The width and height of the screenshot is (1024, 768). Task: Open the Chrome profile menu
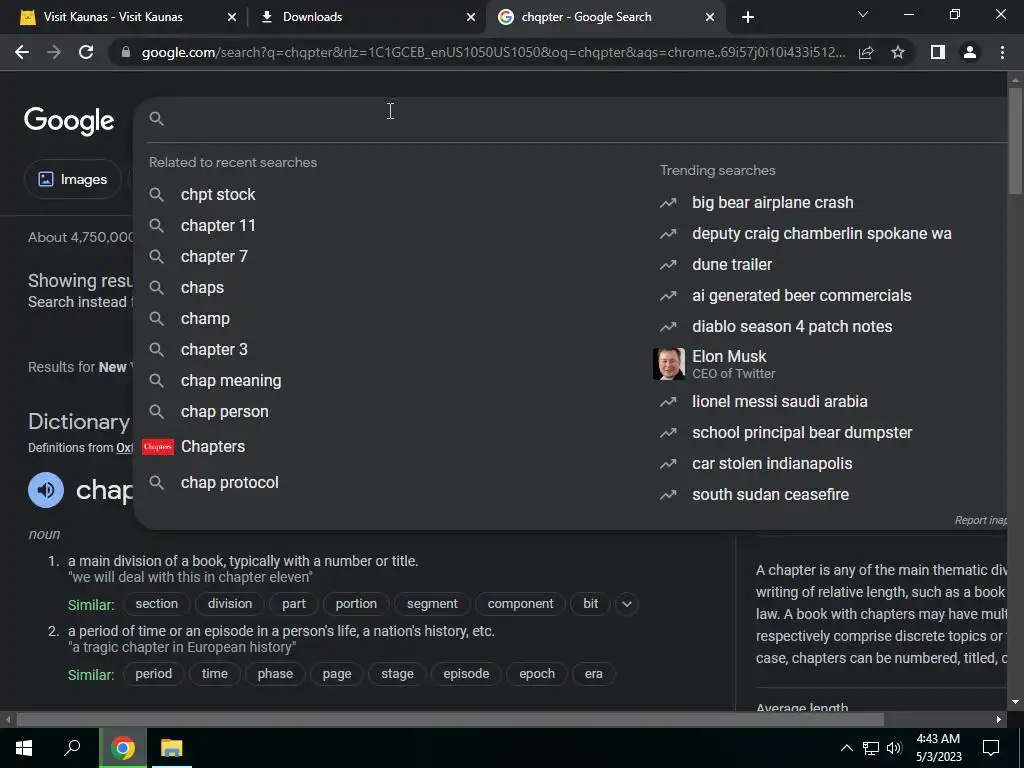(970, 52)
